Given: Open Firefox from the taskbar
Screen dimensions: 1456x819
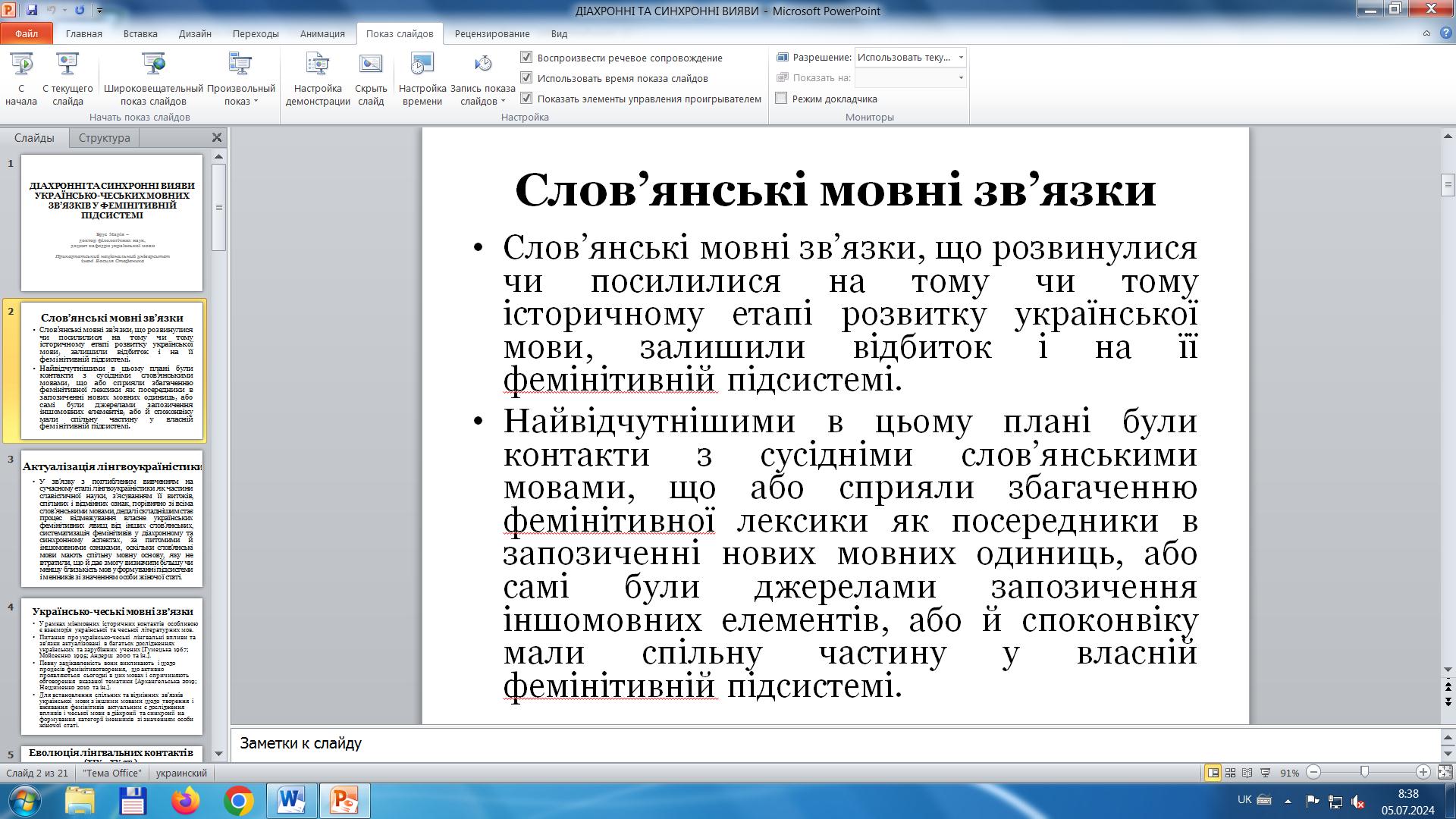Looking at the screenshot, I should pos(186,801).
